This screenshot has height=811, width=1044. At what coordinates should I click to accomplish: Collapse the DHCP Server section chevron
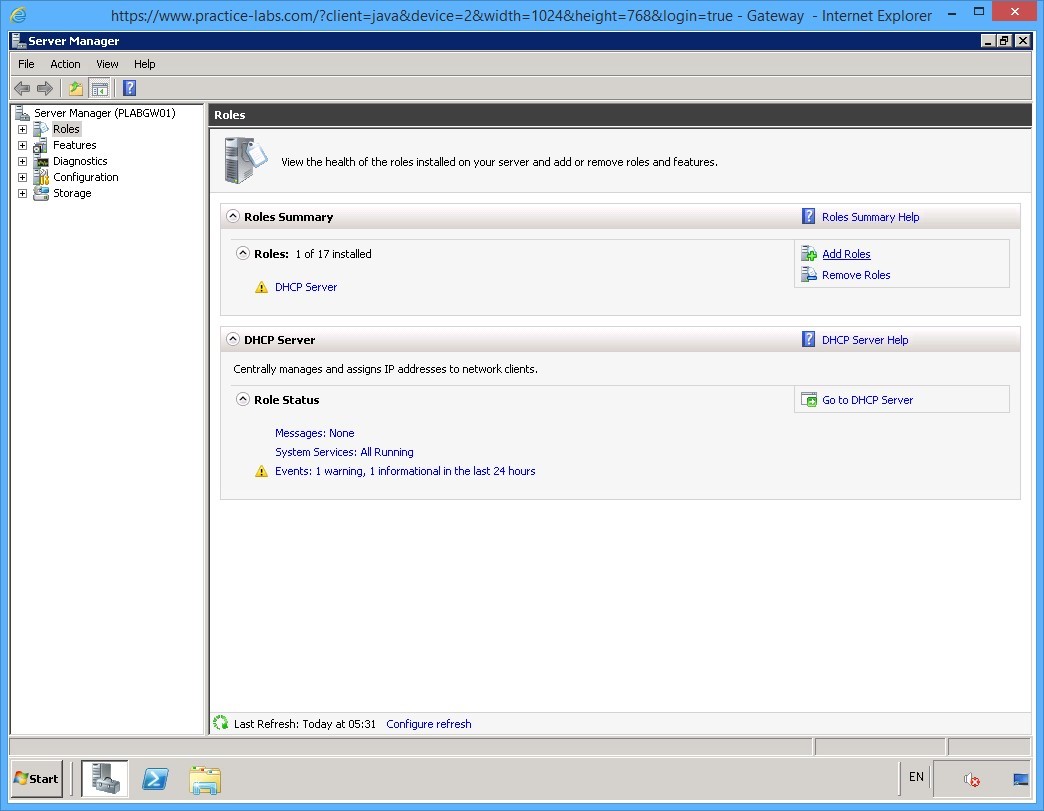(233, 339)
